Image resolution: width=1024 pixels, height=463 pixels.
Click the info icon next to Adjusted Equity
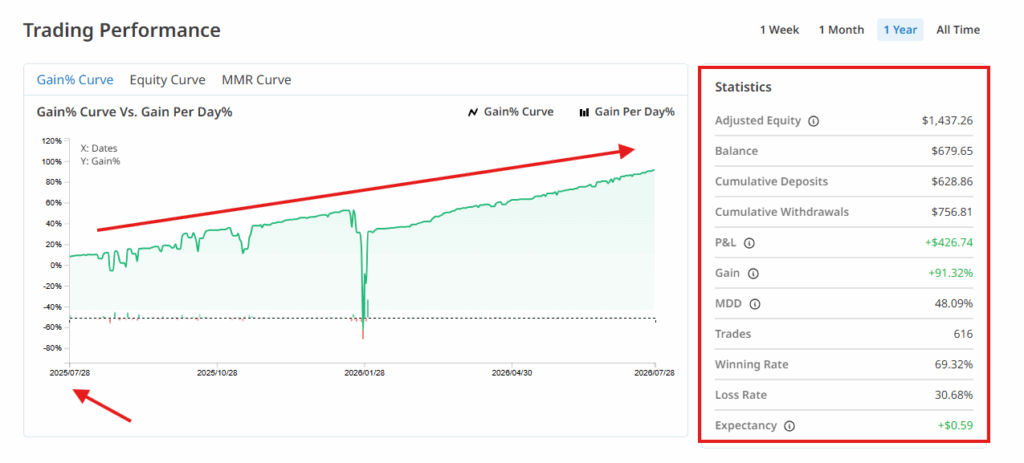click(813, 121)
